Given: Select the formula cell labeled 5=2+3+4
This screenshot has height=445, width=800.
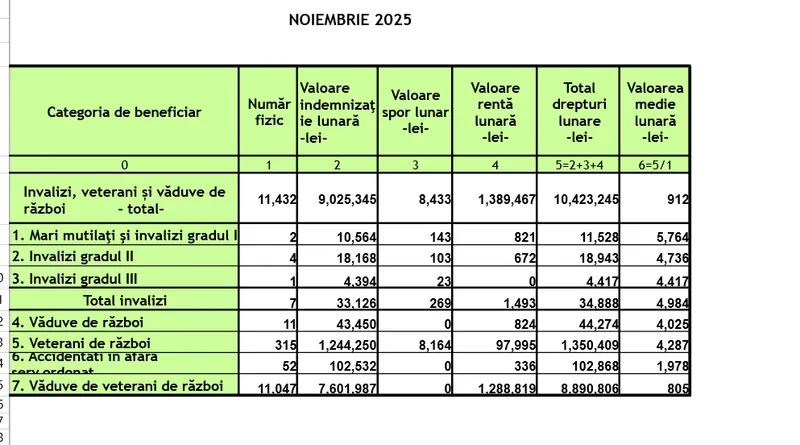Looking at the screenshot, I should click(578, 164).
